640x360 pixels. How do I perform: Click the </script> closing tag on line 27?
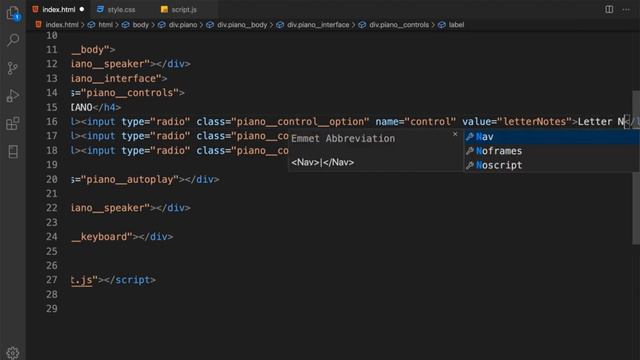130,280
